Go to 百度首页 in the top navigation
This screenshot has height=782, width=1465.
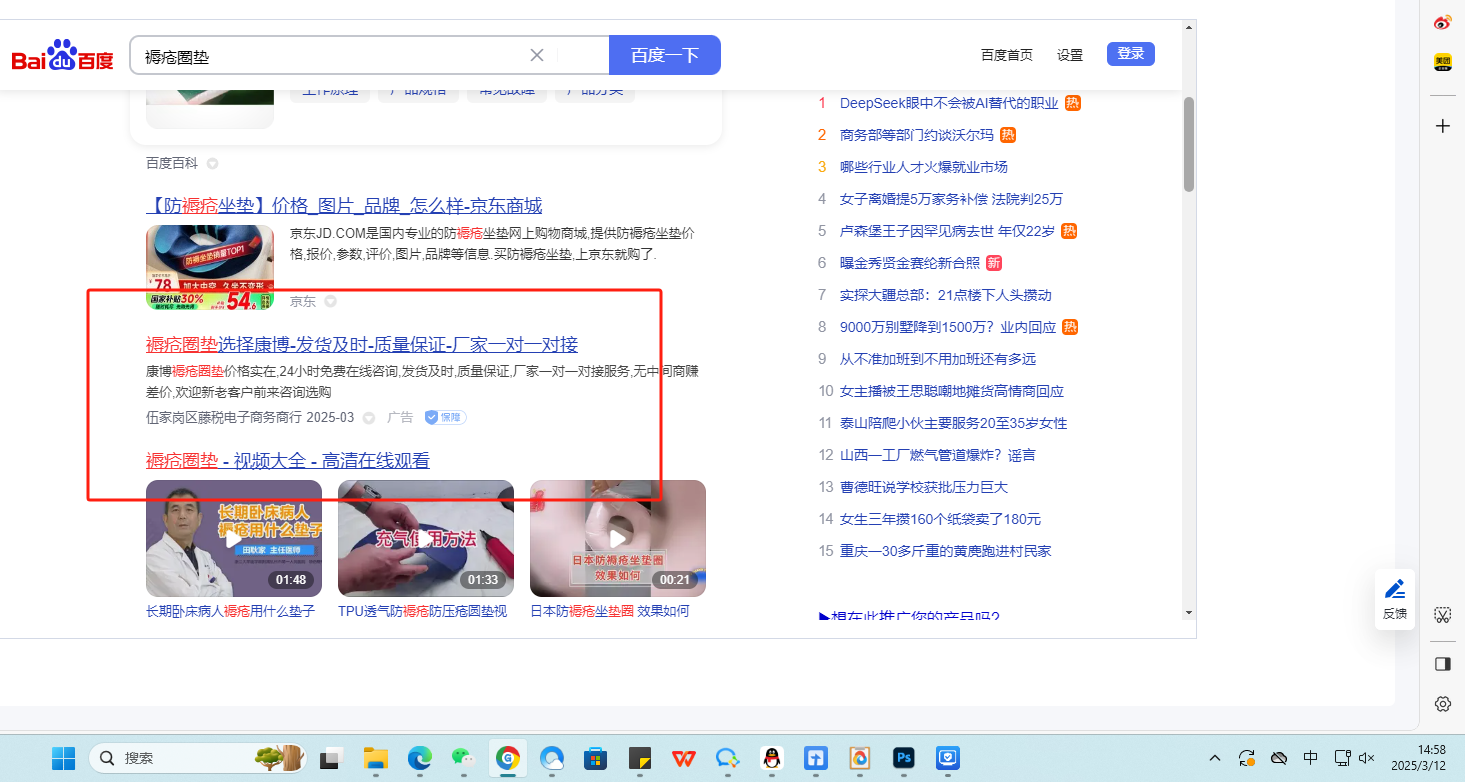click(1006, 55)
